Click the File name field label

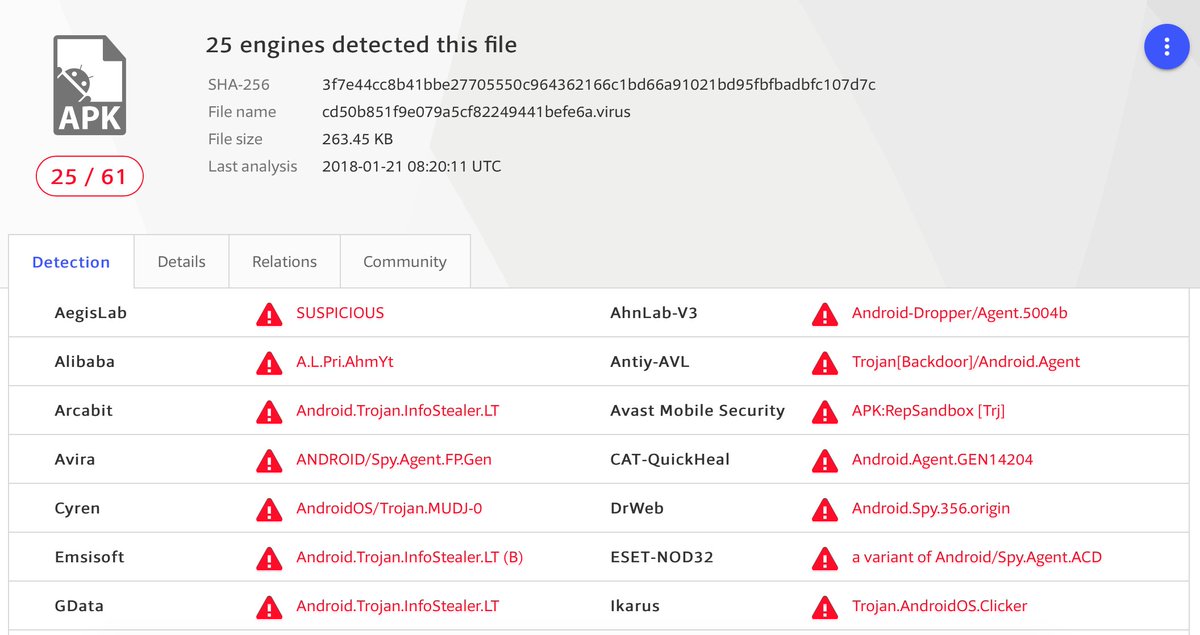point(242,112)
